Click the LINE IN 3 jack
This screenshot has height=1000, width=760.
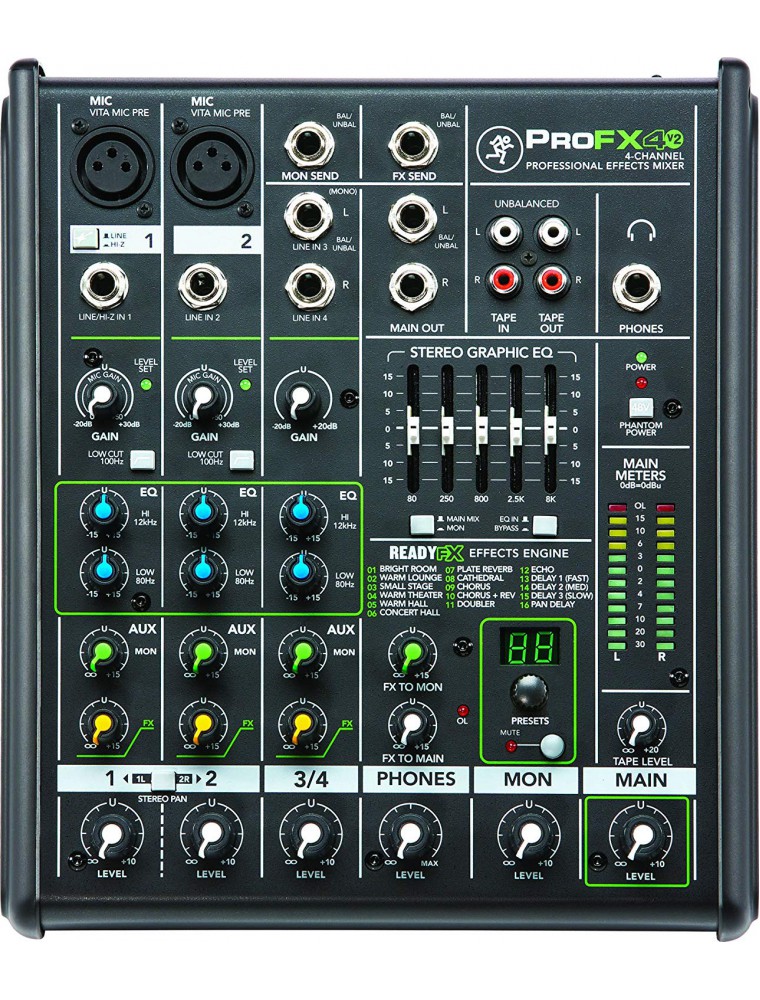pos(309,216)
